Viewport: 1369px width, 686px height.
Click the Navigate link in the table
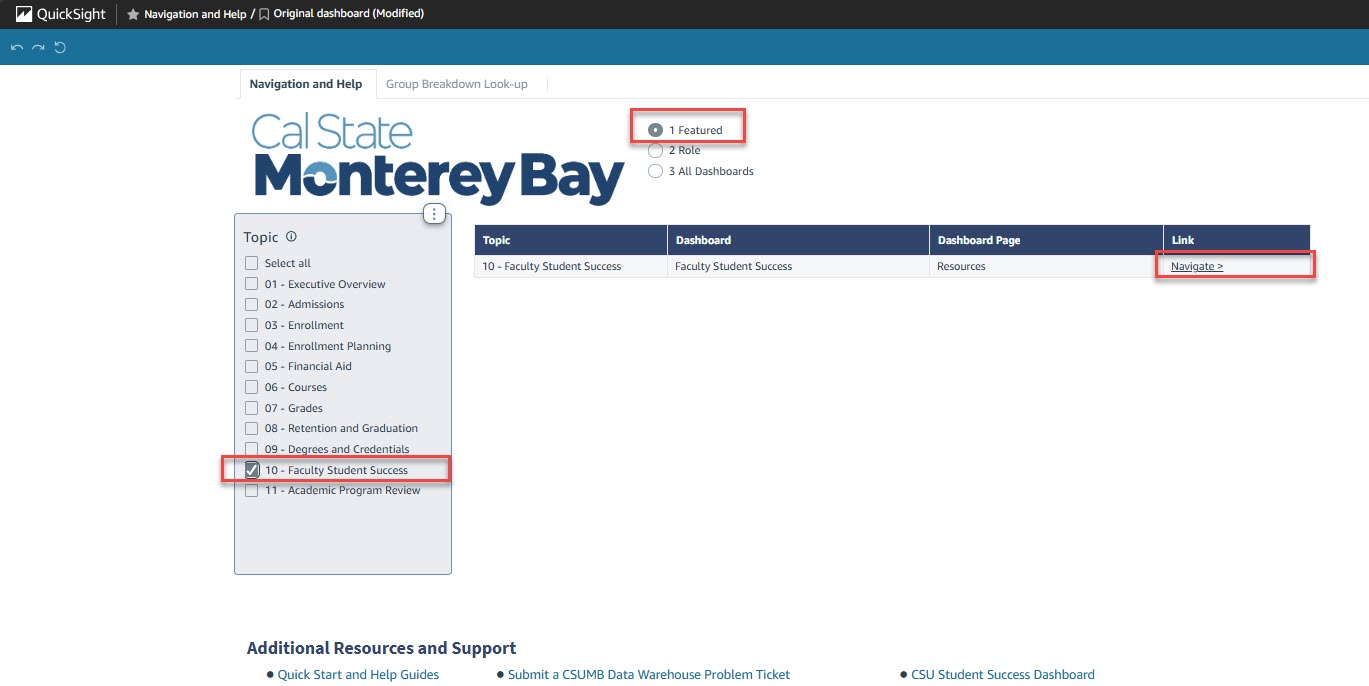click(x=1195, y=266)
